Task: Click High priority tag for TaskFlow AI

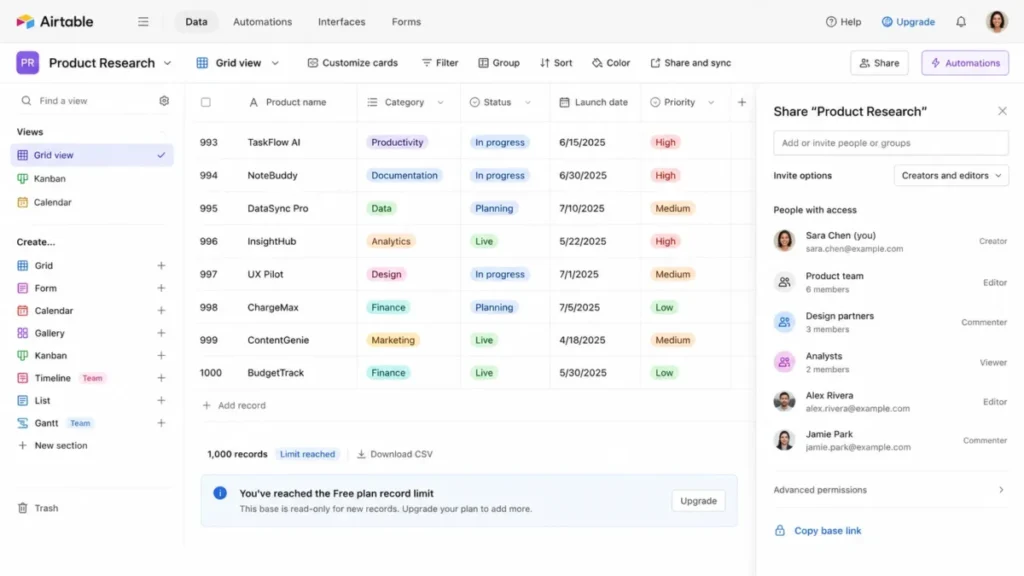Action: (x=665, y=142)
